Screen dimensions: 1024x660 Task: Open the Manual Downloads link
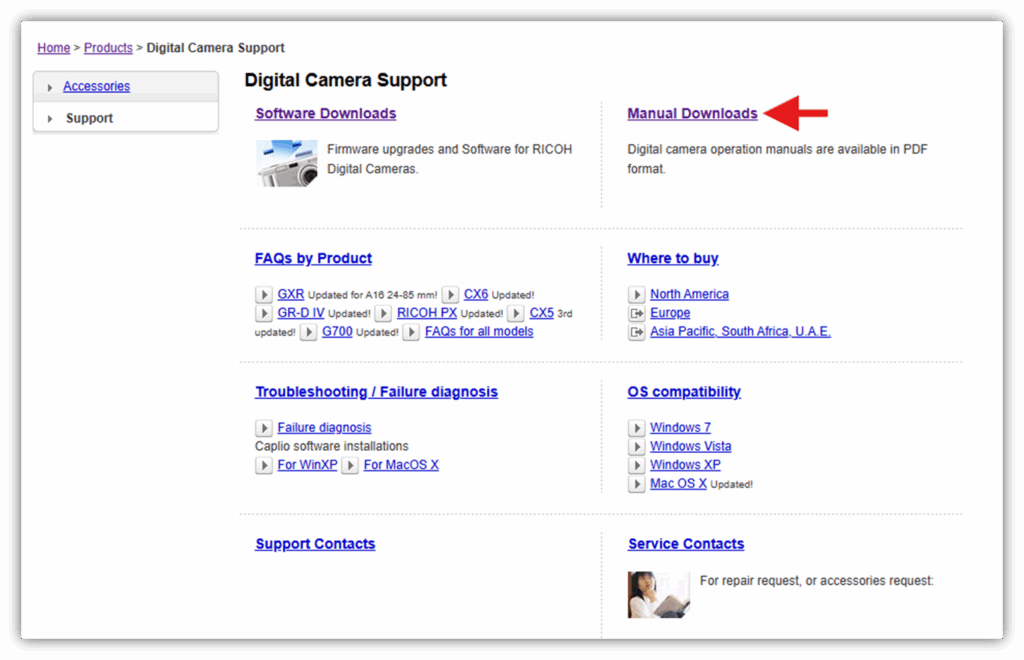(x=692, y=114)
